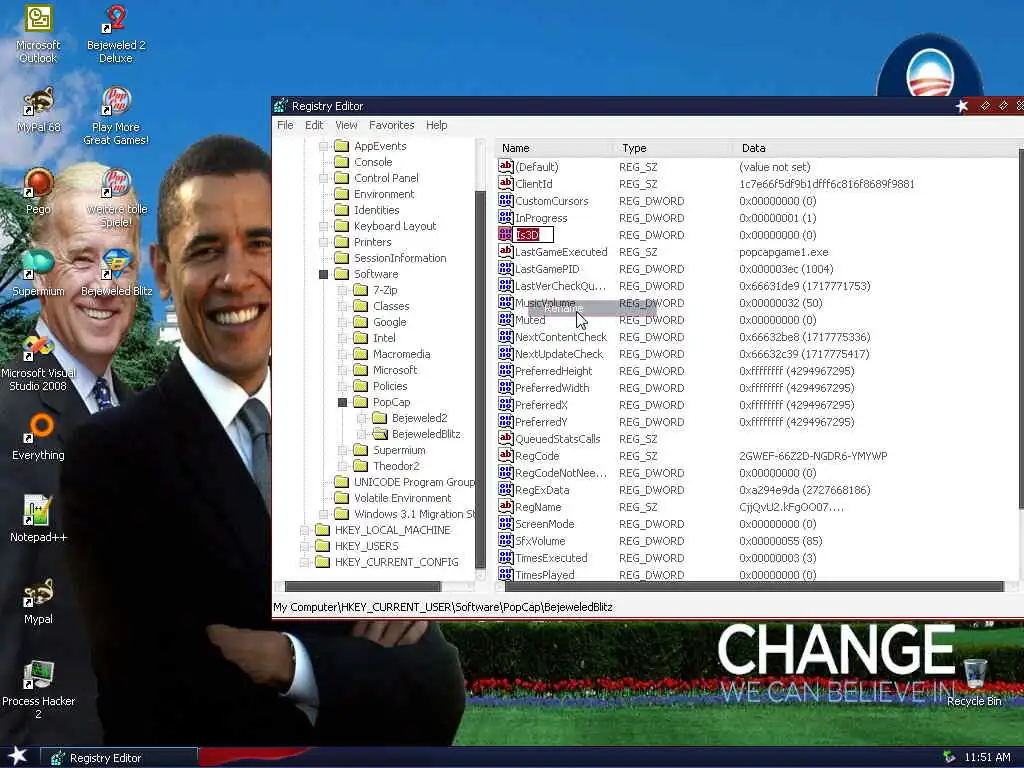This screenshot has height=768, width=1024.
Task: Open Bejeweled 2 Deluxe desktop icon
Action: tap(116, 34)
